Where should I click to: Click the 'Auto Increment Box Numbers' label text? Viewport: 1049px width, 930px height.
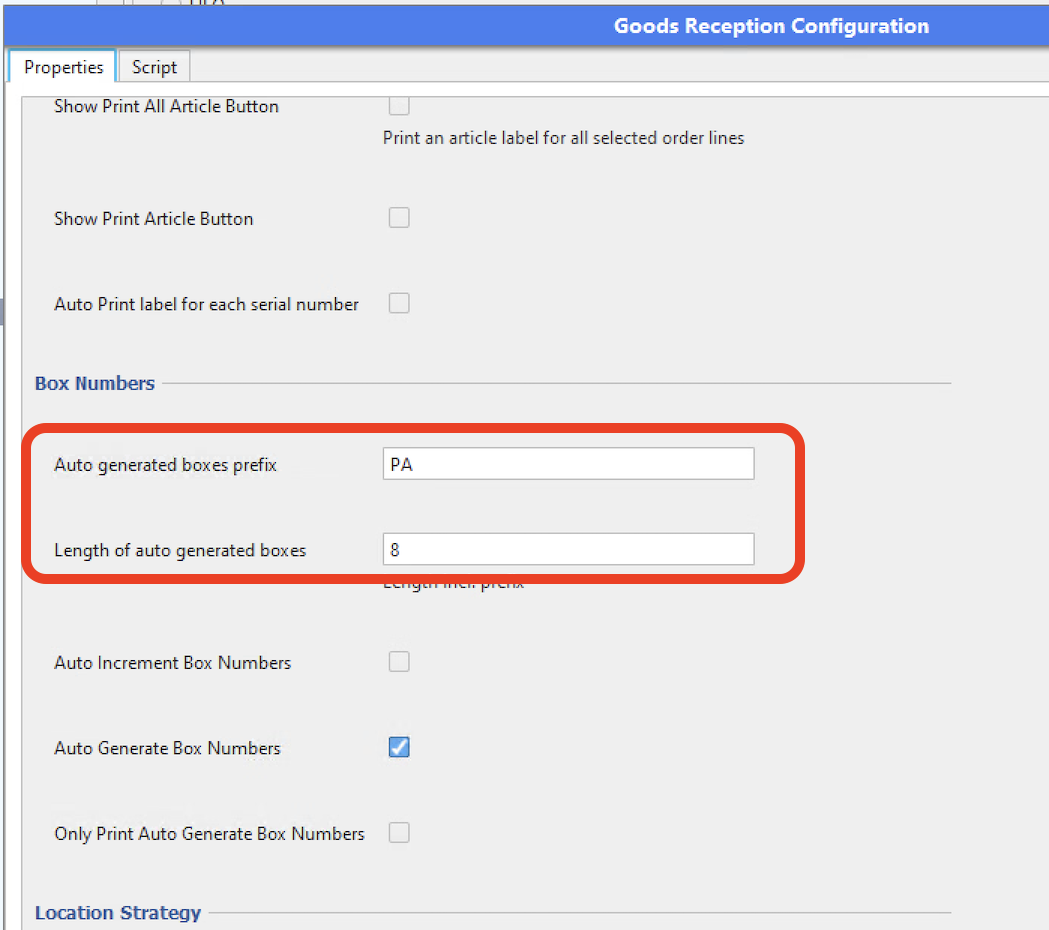click(172, 663)
